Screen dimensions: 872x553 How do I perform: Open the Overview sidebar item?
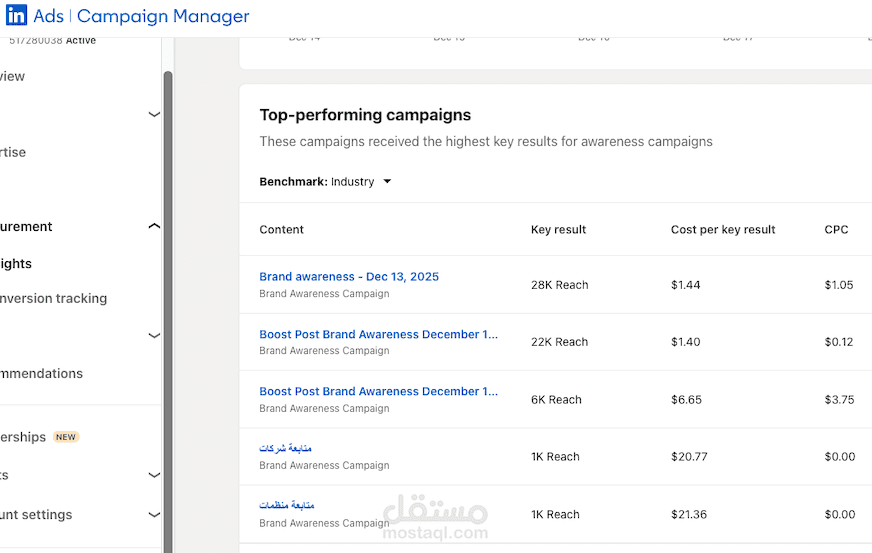13,76
